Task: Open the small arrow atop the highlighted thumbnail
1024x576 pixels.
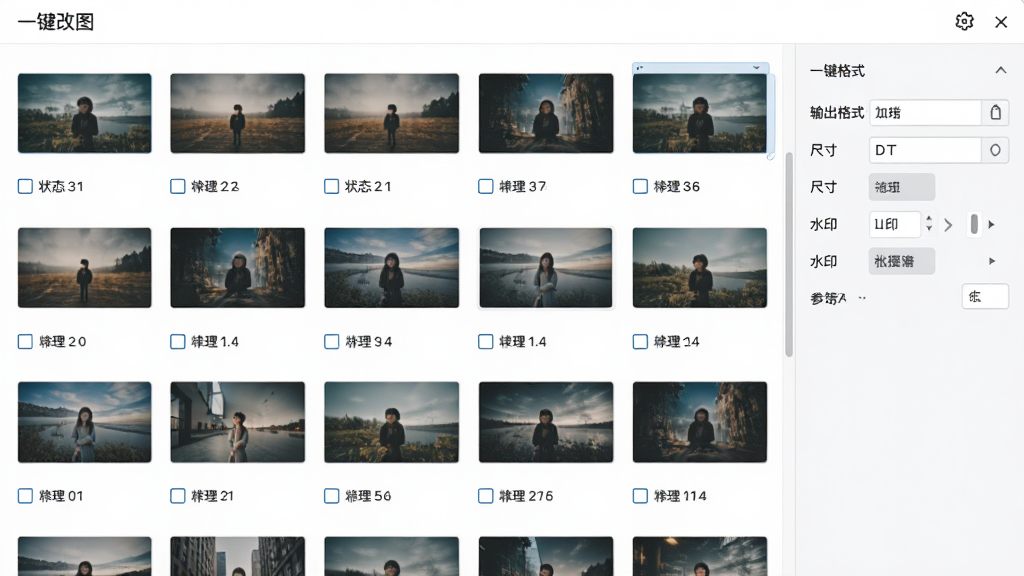Action: 756,67
